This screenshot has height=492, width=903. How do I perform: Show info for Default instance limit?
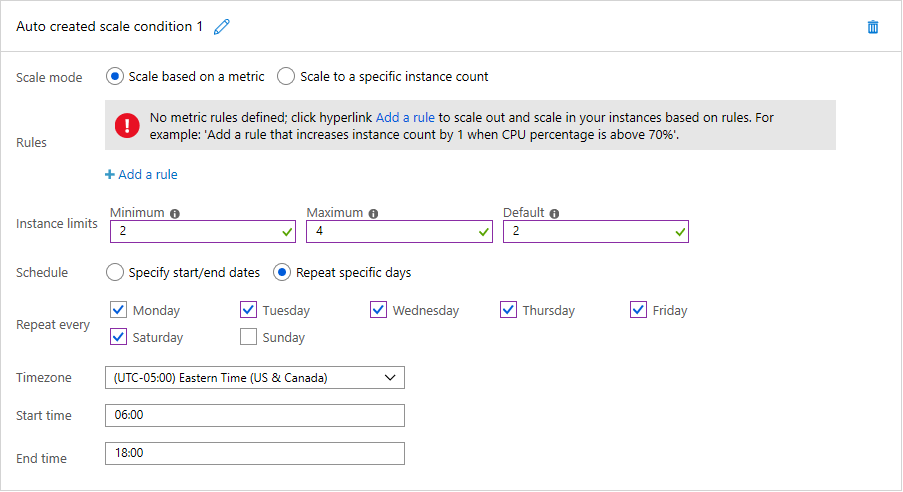(x=554, y=214)
